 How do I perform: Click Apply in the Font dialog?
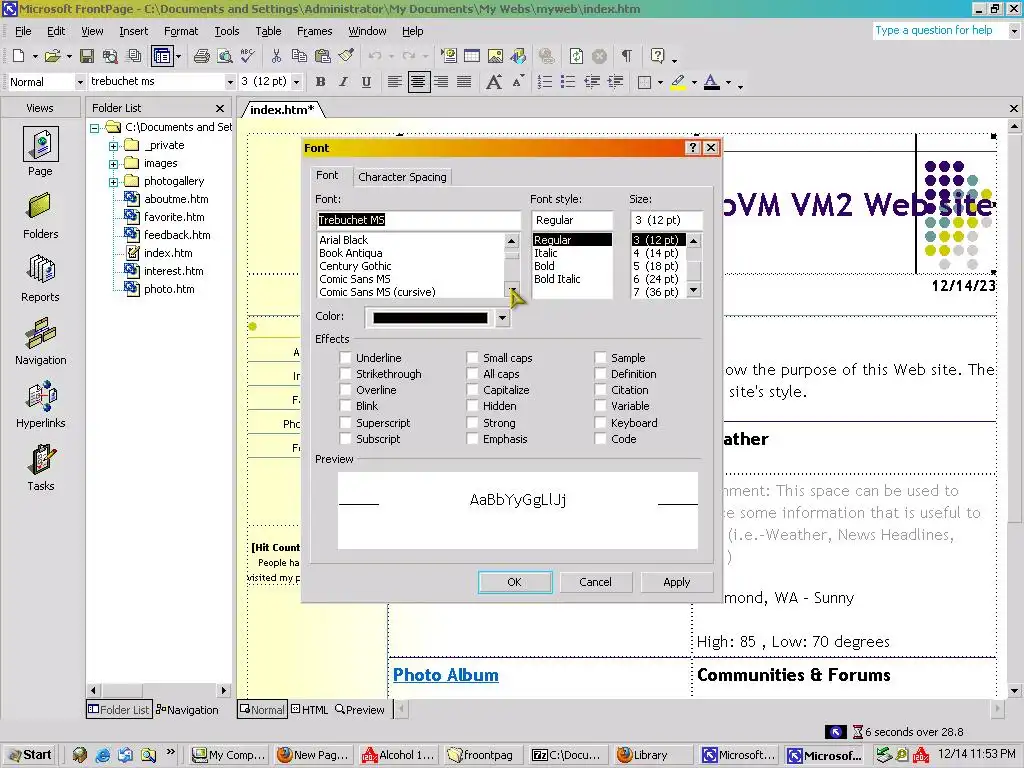tap(677, 582)
